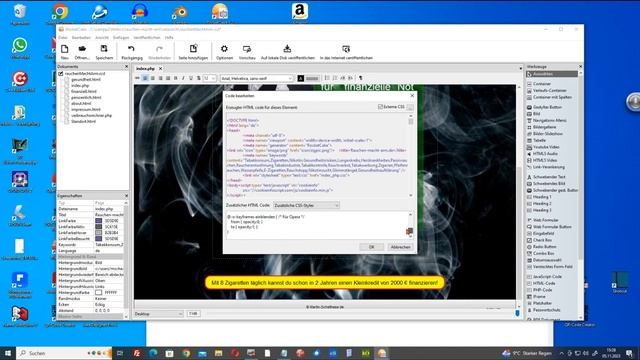Click the taskbar Suchen search box
The width and height of the screenshot is (640, 360).
click(64, 353)
